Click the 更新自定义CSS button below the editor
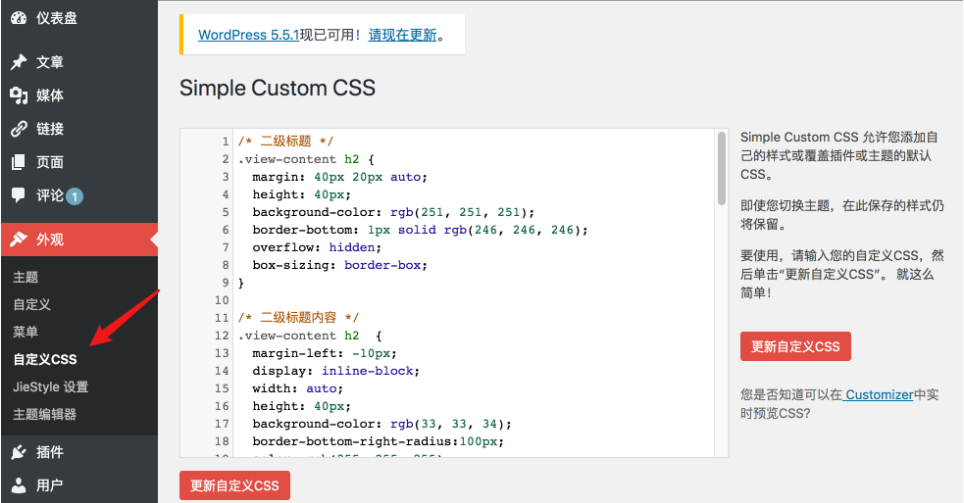The width and height of the screenshot is (964, 503). tap(235, 486)
